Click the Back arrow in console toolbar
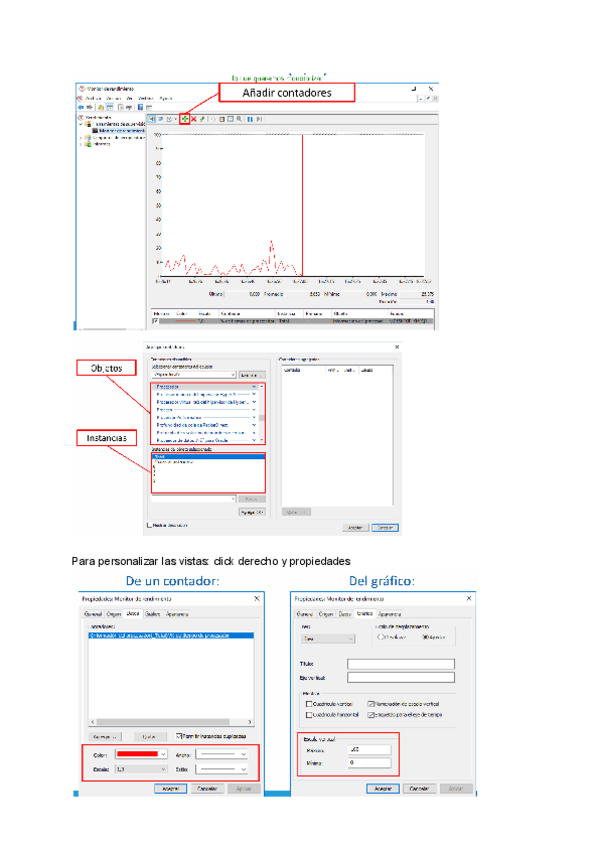This screenshot has height=848, width=600. click(81, 107)
